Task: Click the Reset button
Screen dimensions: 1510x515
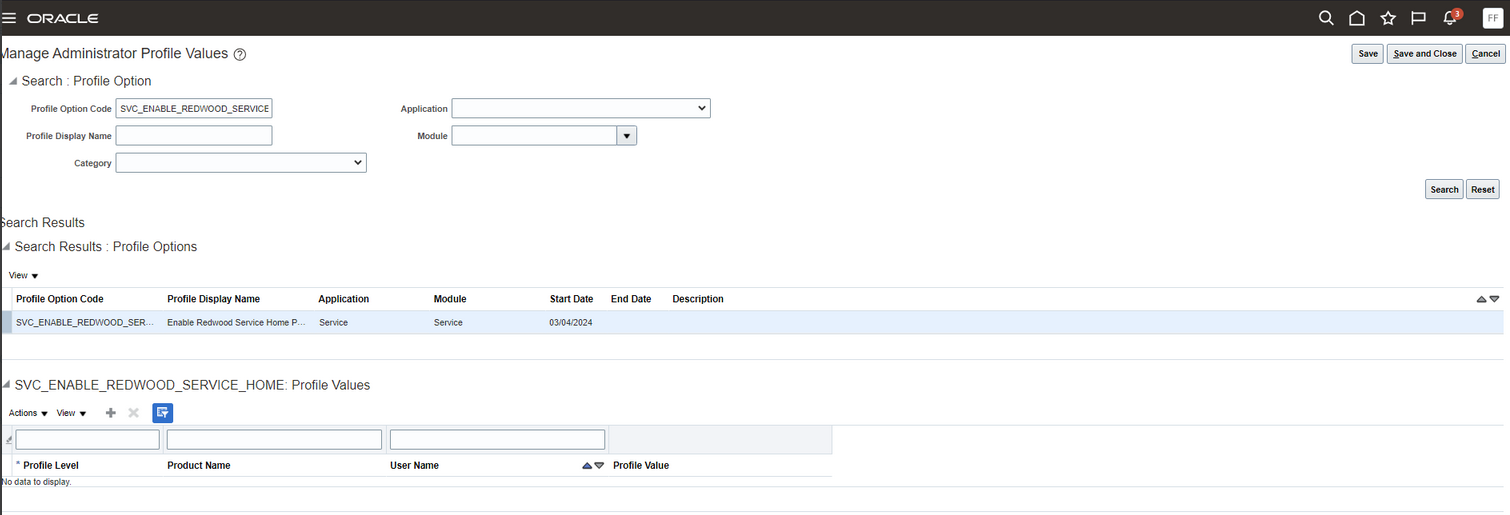Action: (x=1483, y=189)
